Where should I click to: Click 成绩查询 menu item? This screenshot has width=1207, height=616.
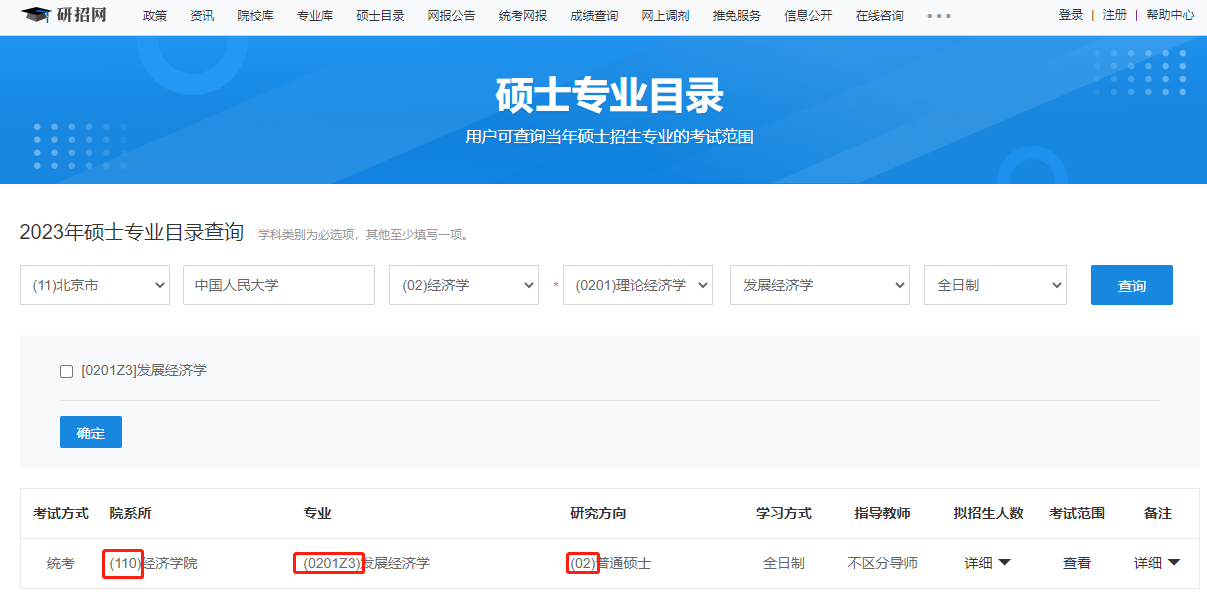[x=594, y=16]
